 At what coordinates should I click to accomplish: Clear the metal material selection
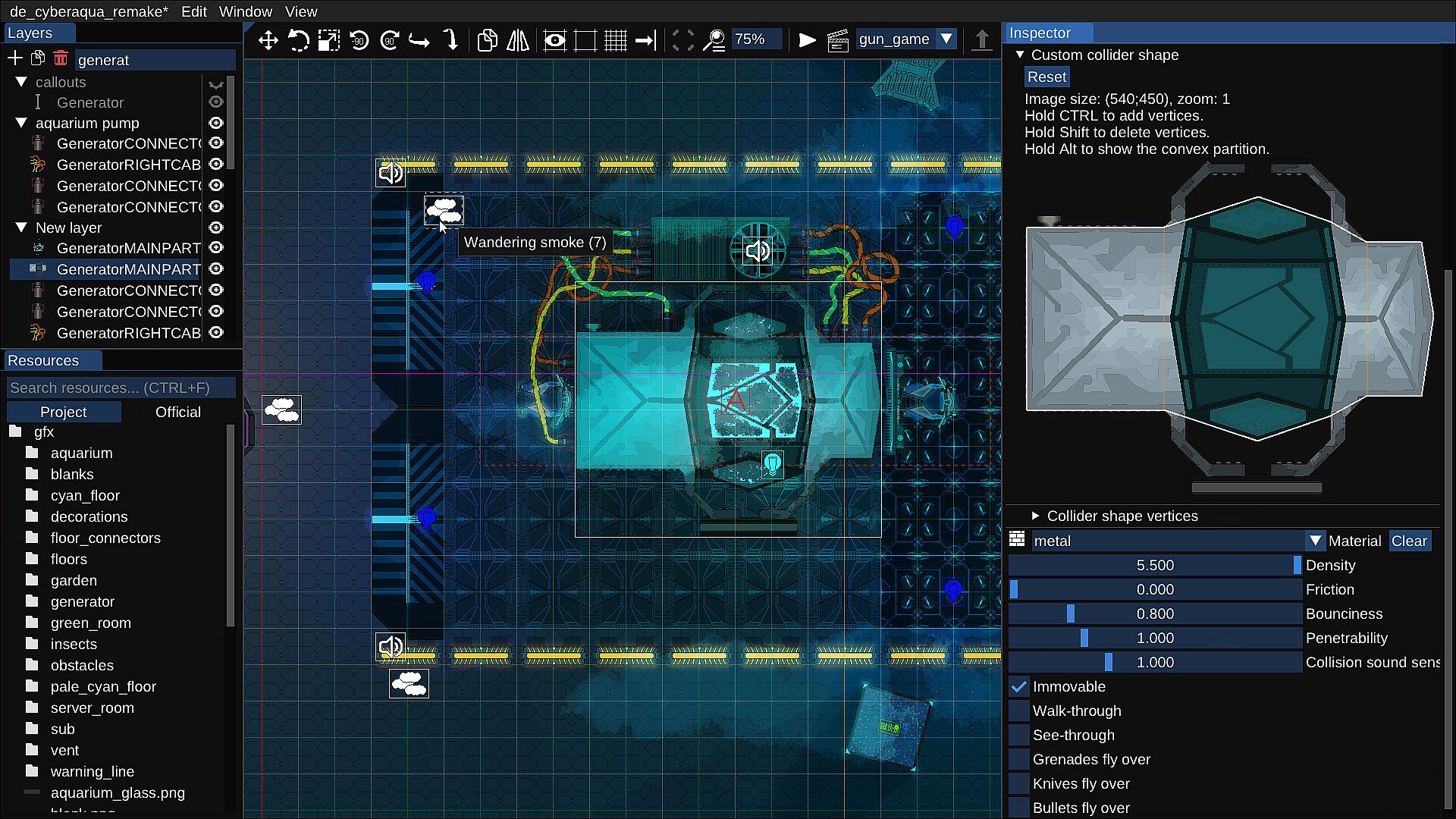[x=1409, y=541]
